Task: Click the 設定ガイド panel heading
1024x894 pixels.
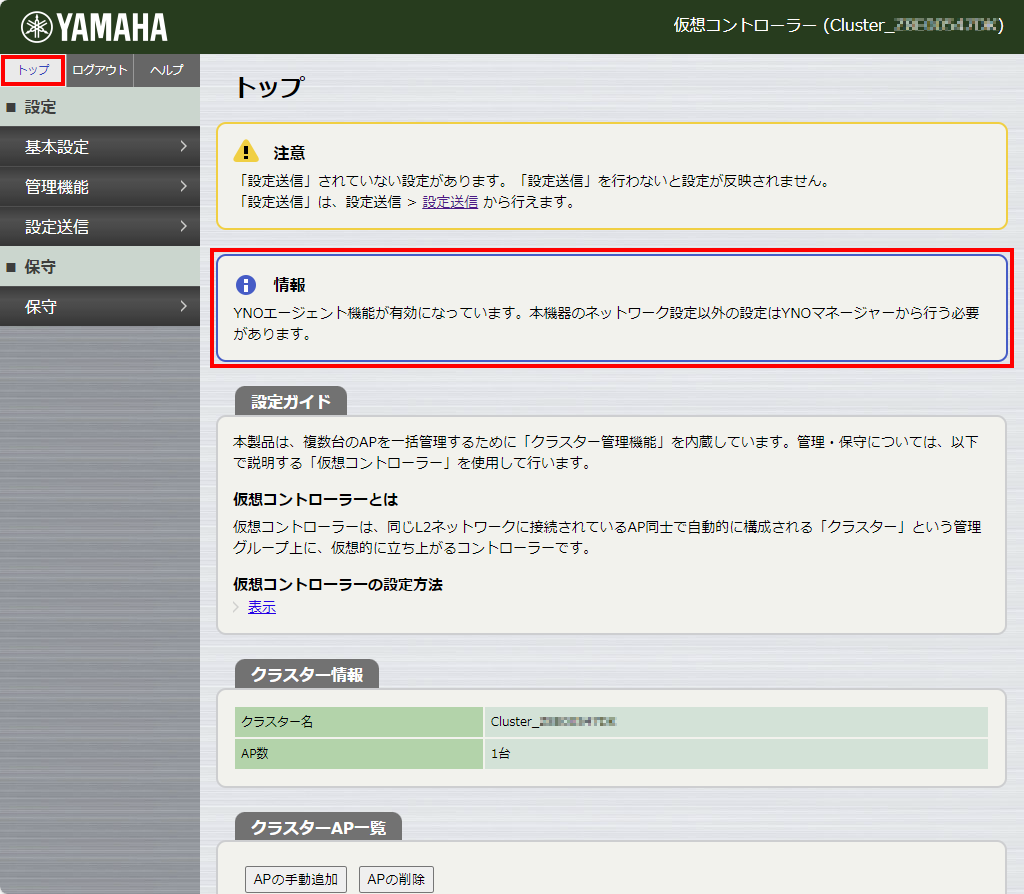Action: [290, 402]
